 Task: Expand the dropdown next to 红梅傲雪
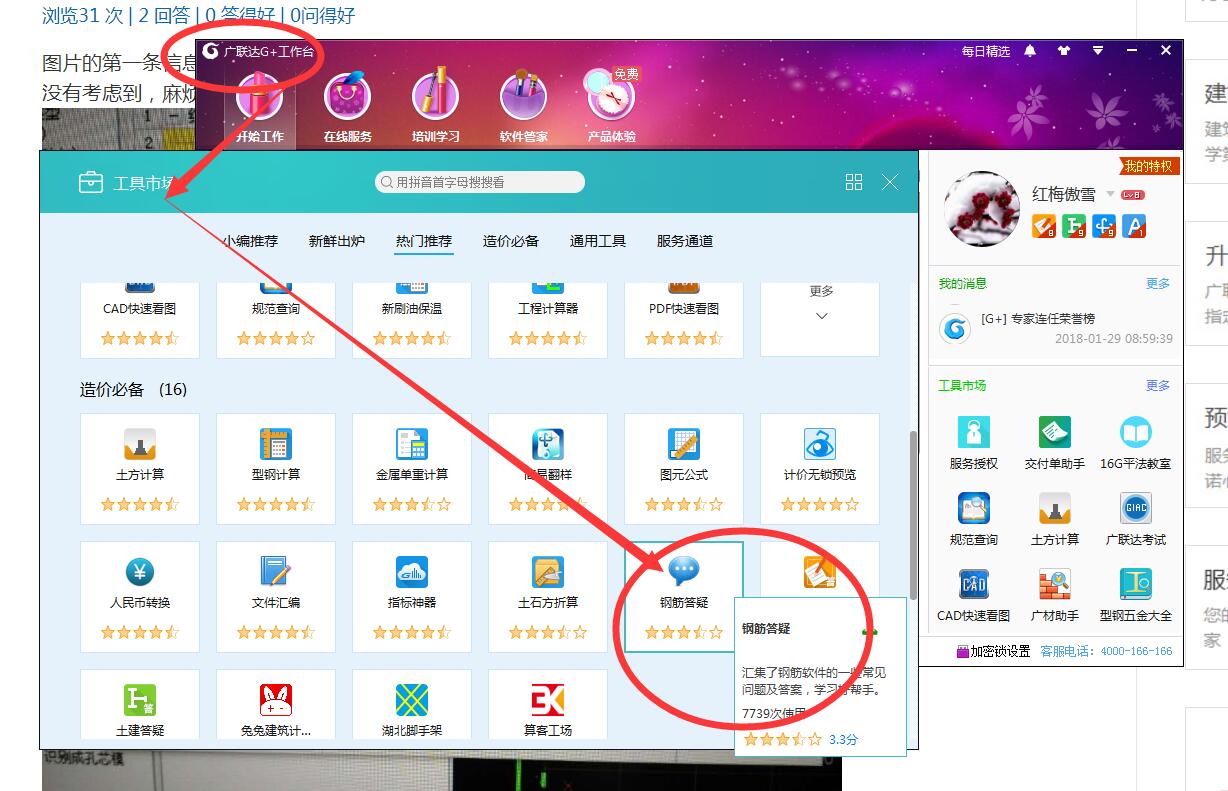(1110, 194)
